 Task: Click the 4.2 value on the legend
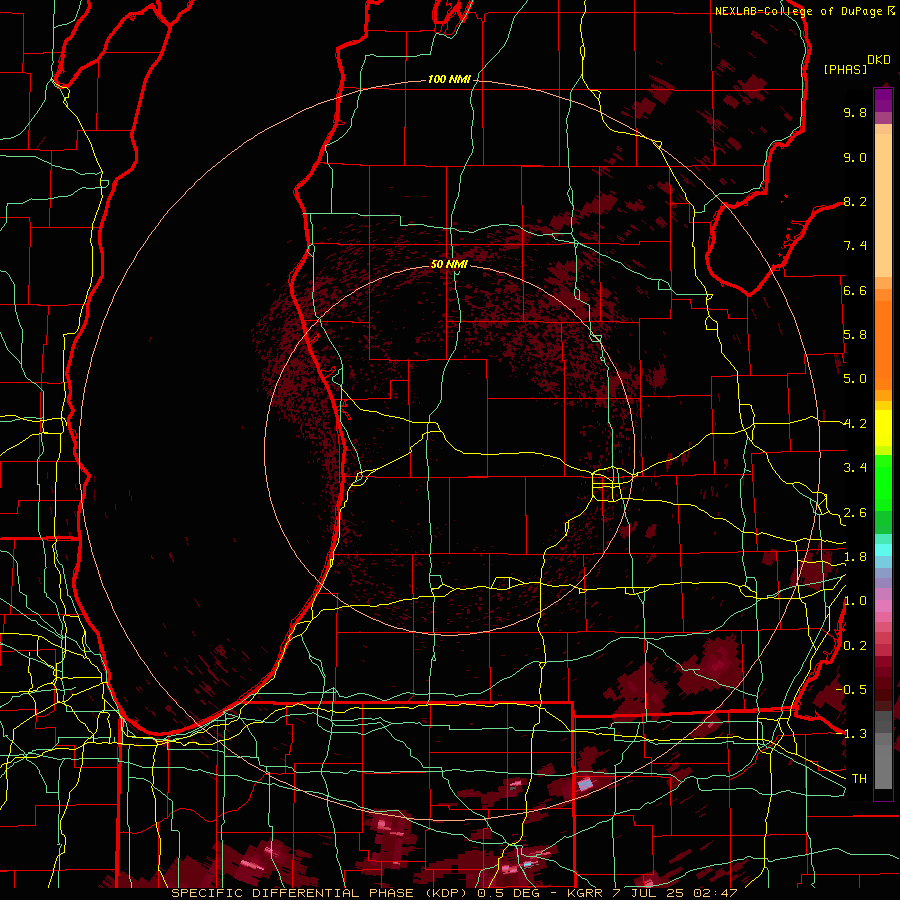click(x=855, y=424)
